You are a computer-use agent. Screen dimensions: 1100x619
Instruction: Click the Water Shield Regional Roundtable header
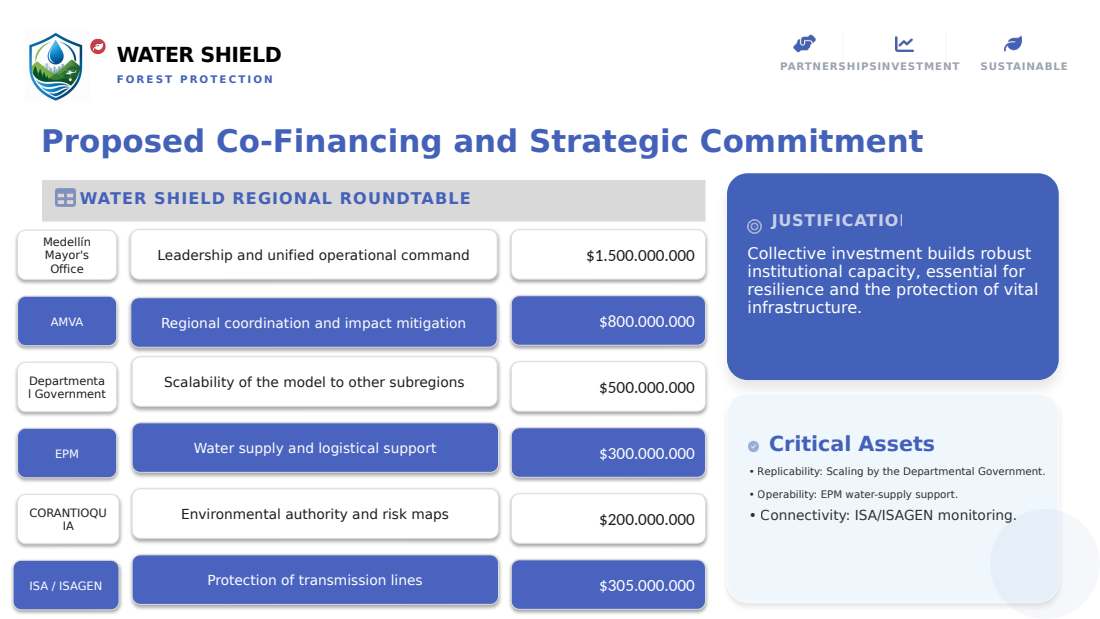tap(374, 200)
